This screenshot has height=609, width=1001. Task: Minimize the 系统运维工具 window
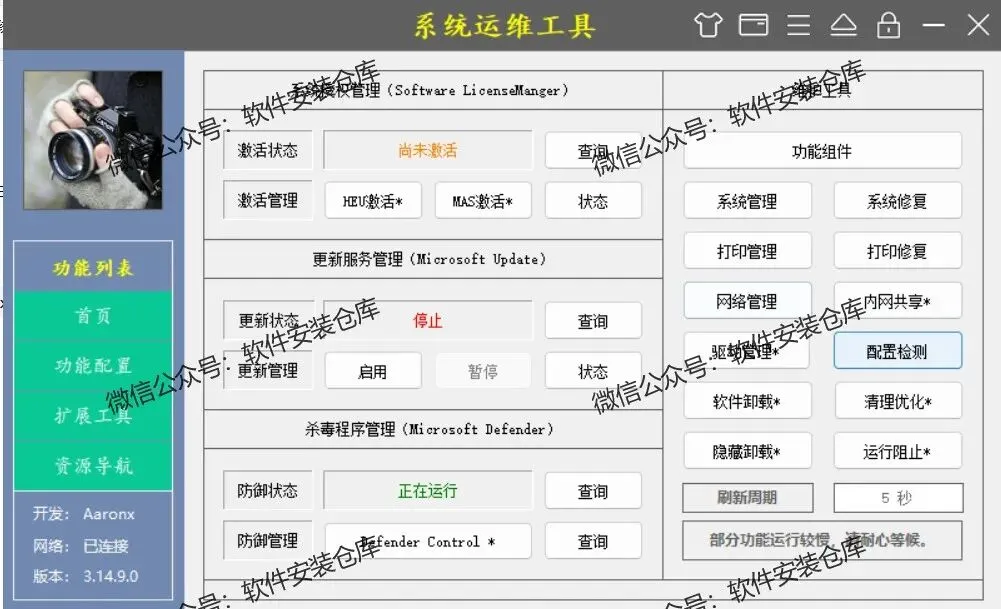point(933,25)
